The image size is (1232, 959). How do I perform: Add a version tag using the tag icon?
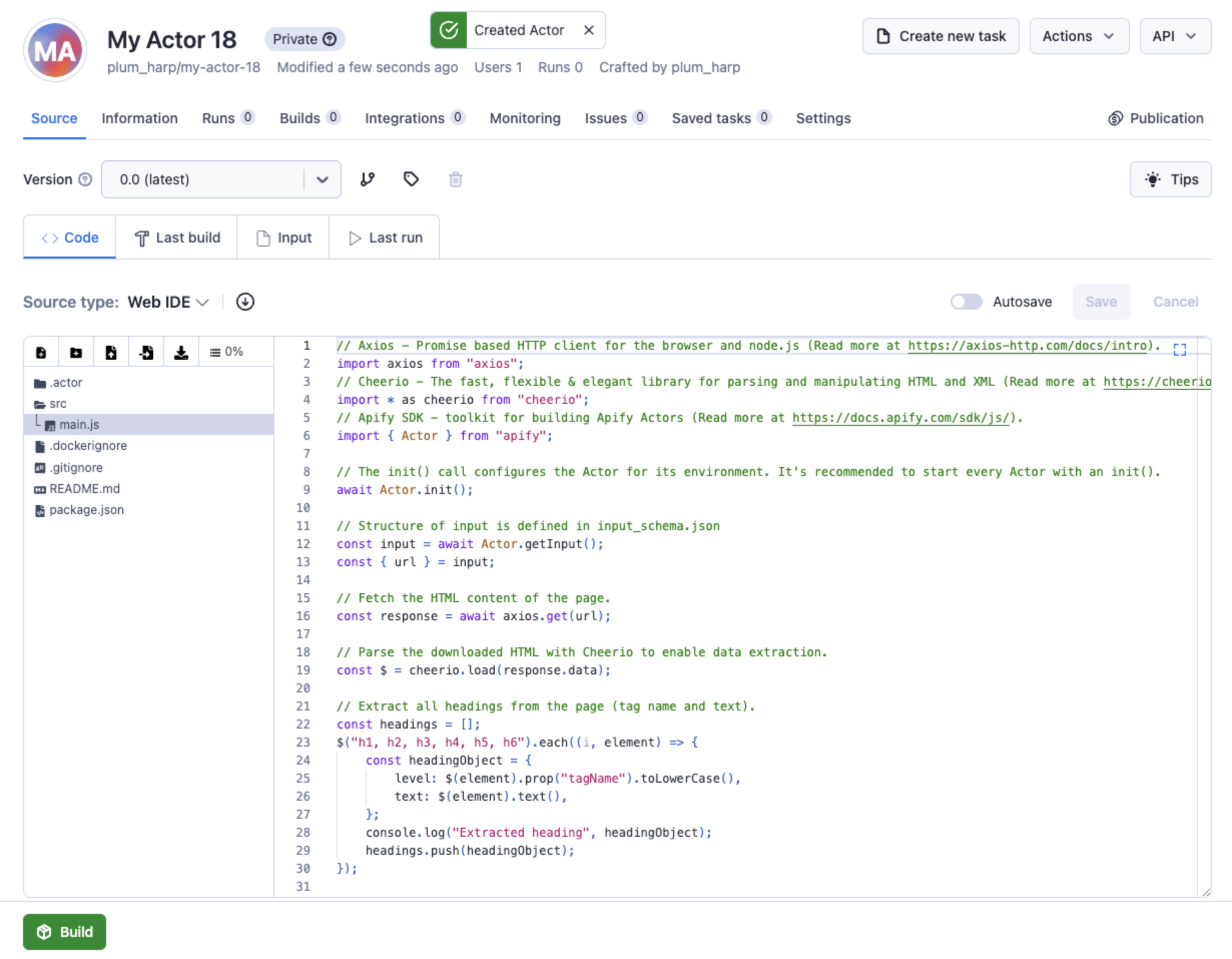point(411,179)
